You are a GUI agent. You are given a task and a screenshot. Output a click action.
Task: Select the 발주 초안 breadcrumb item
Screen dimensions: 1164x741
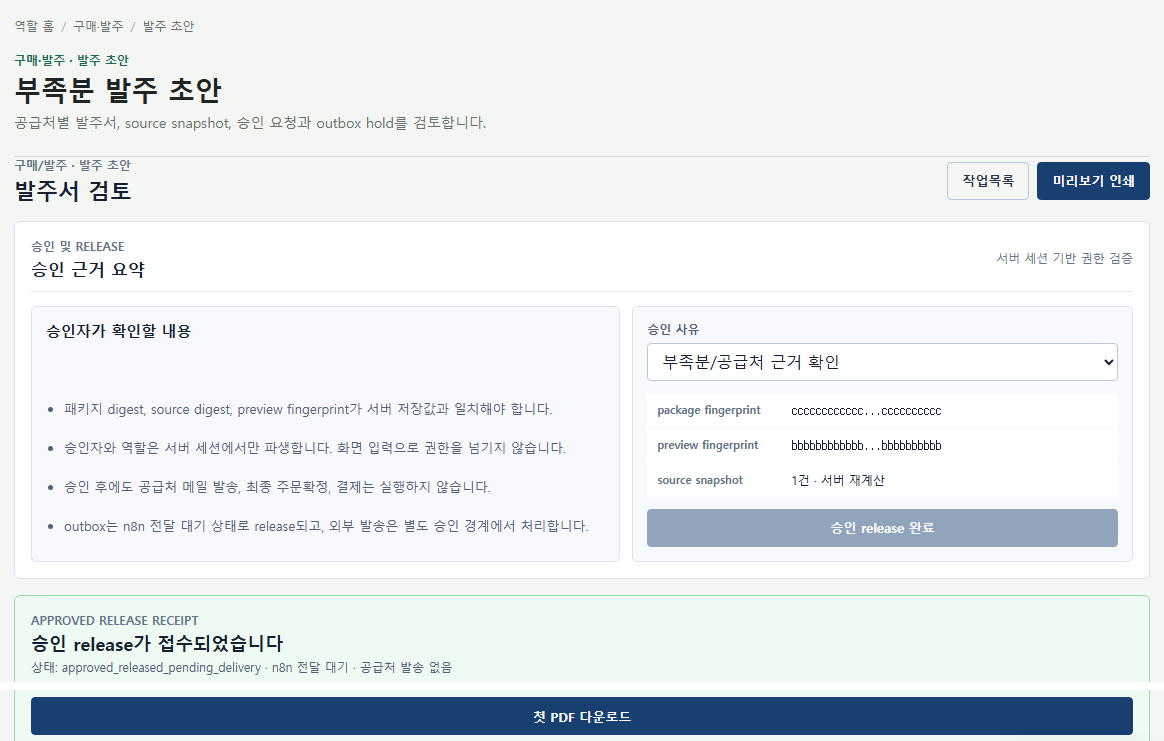(x=169, y=26)
